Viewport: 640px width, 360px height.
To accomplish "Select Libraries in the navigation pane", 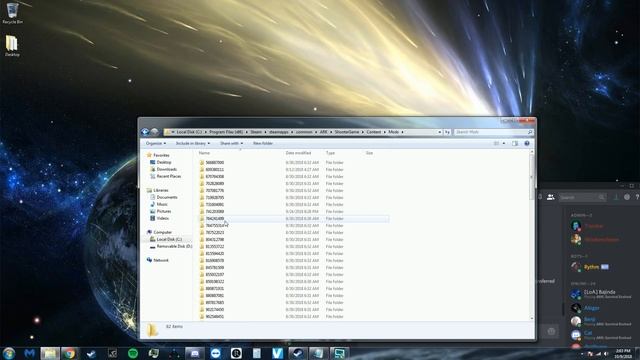I will pos(158,190).
